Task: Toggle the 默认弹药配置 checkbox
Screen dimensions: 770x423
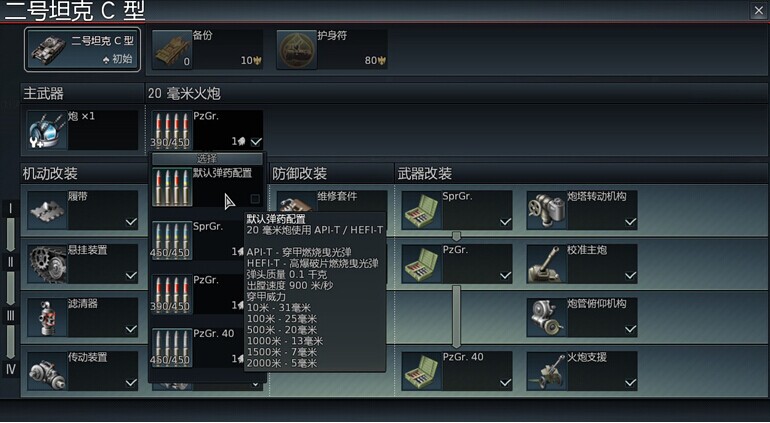Action: tap(255, 198)
